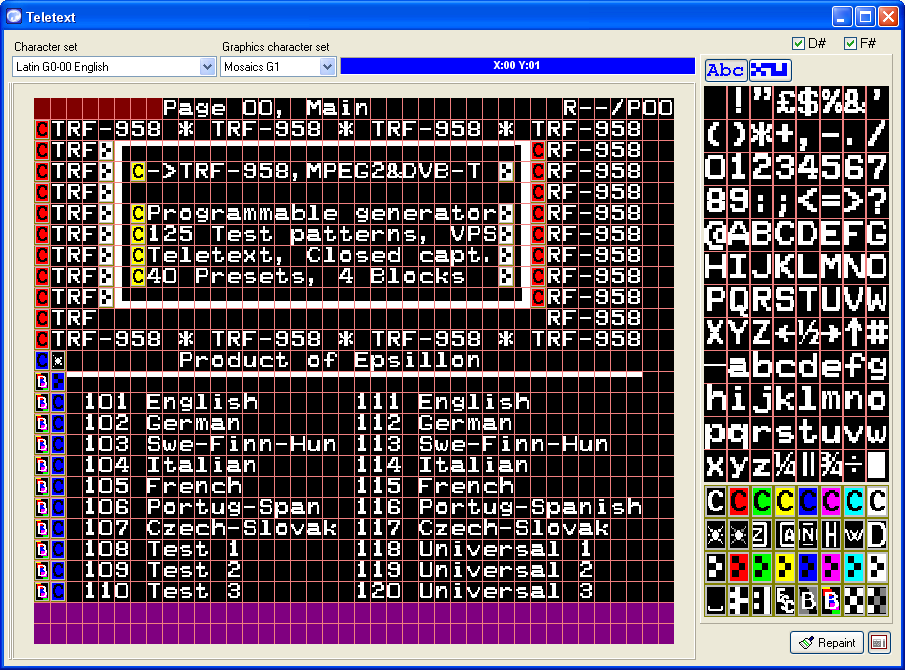Viewport: 905px width, 670px height.
Task: Pick the question mark character in palette
Action: coord(877,200)
